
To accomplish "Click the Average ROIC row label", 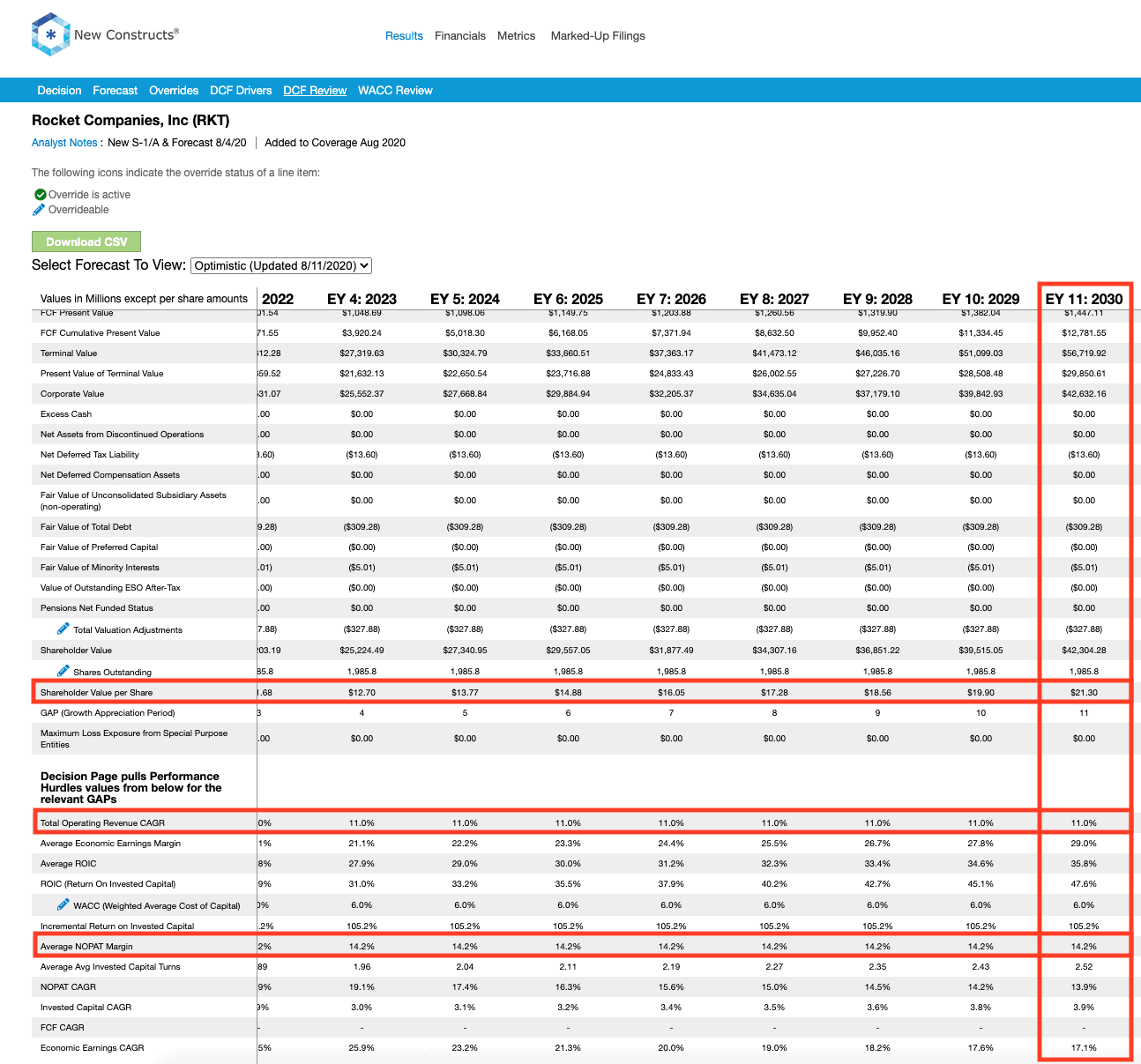I will tap(69, 864).
